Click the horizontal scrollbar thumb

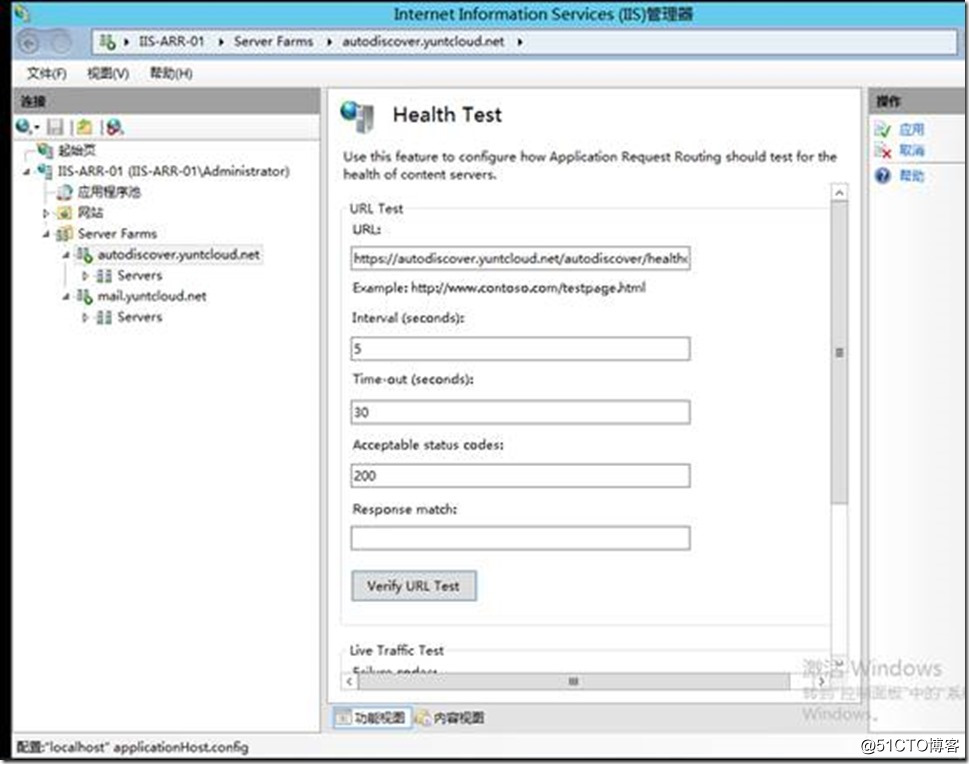point(574,681)
